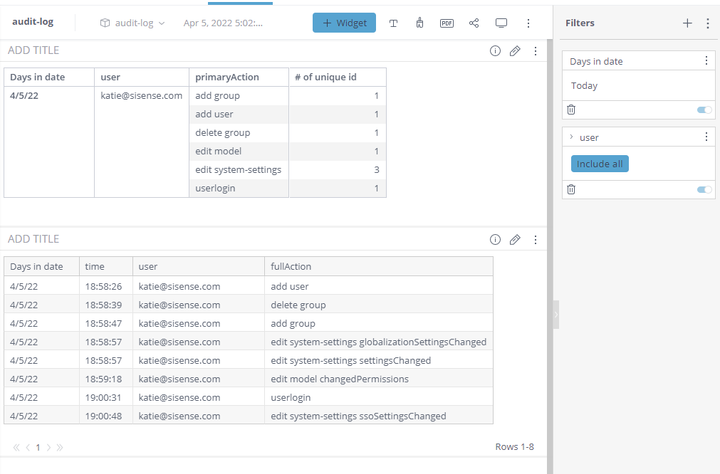Screen dimensions: 720x474
Task: Remove the user filter via trash icon
Action: tap(571, 189)
